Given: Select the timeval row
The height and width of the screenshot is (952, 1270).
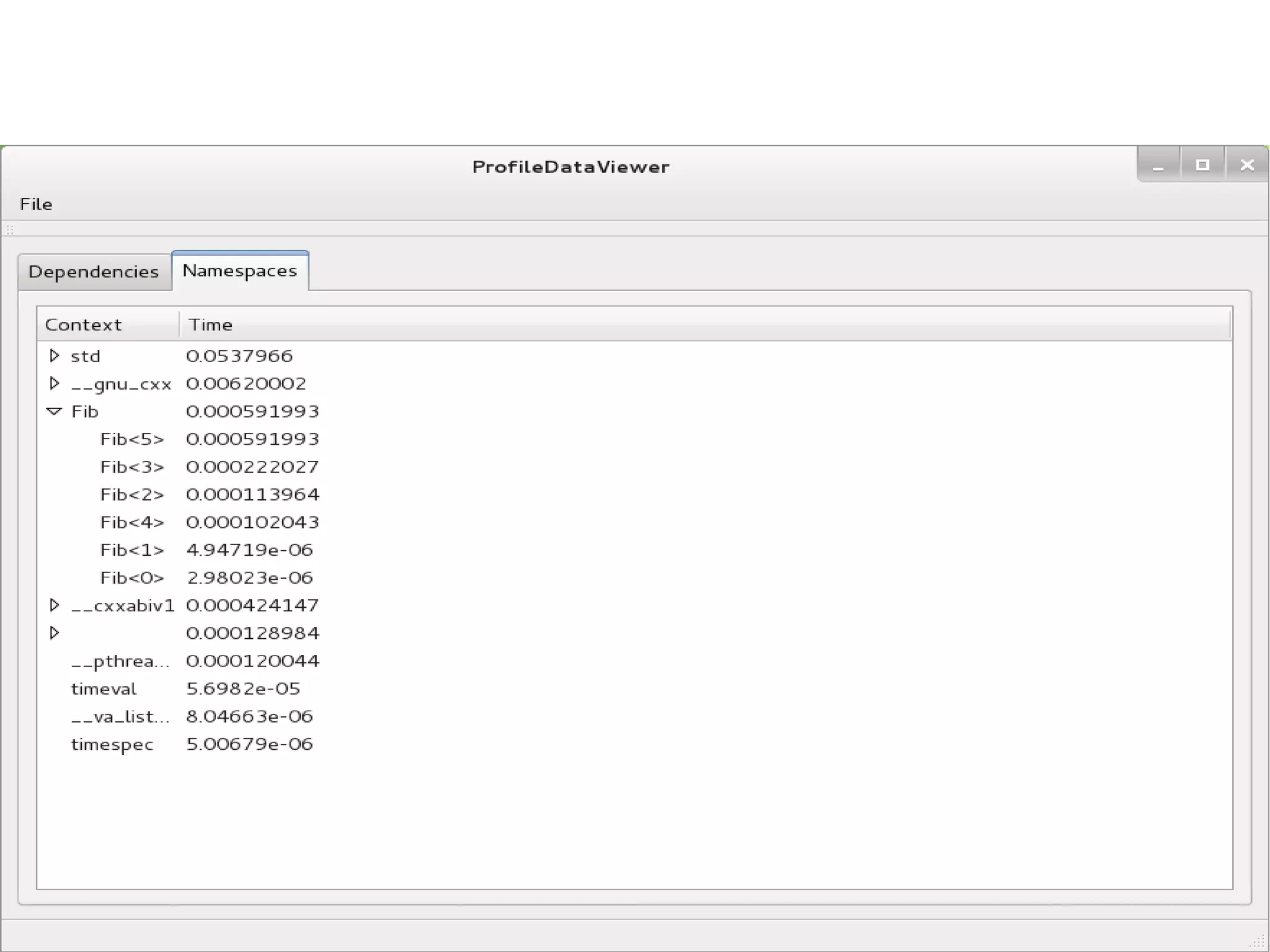Looking at the screenshot, I should (104, 689).
